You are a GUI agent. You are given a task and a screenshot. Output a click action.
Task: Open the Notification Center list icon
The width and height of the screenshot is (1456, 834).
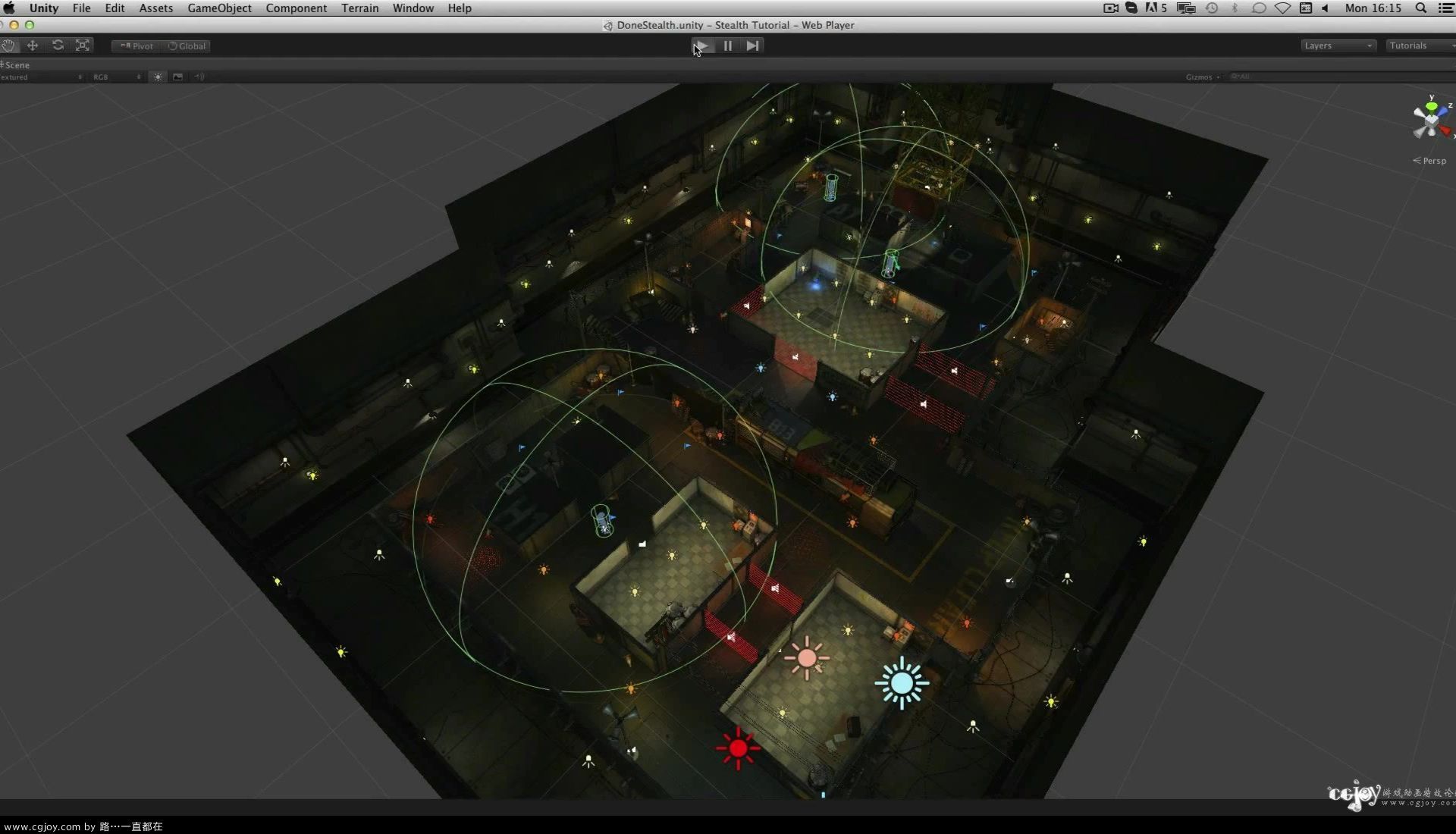[1445, 8]
